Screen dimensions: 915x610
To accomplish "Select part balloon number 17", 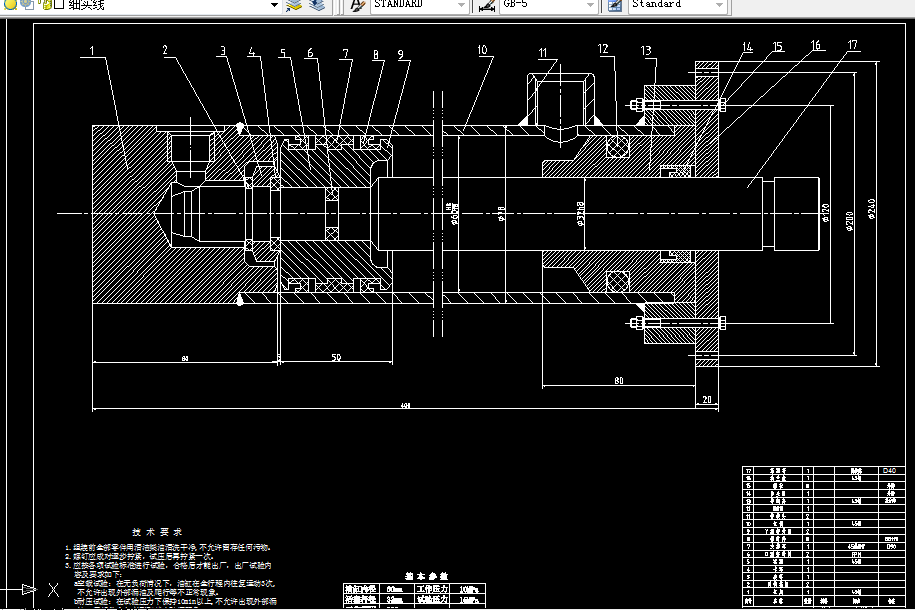I will click(x=853, y=45).
